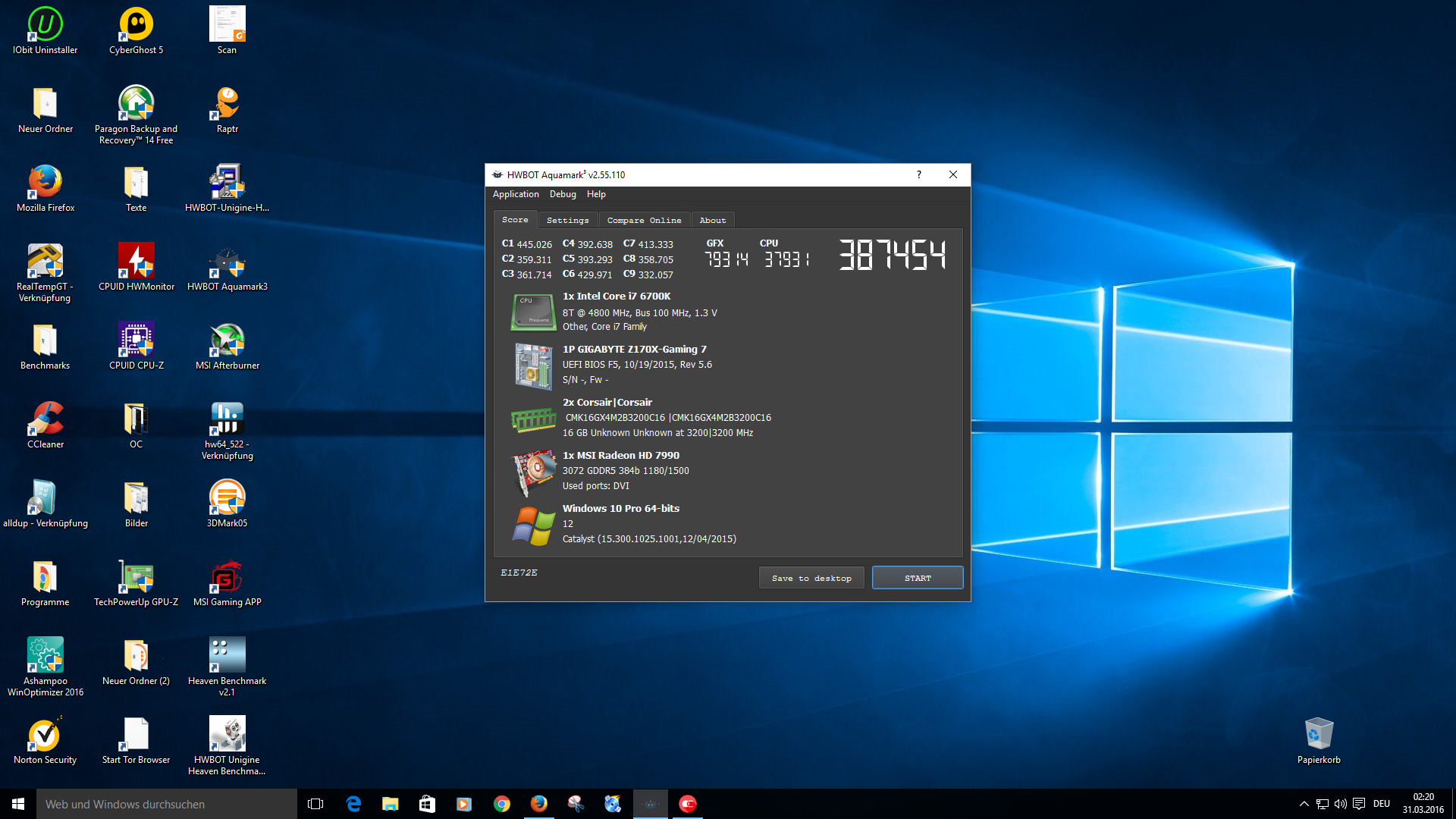Select the Texte folder
Image resolution: width=1456 pixels, height=819 pixels.
136,188
